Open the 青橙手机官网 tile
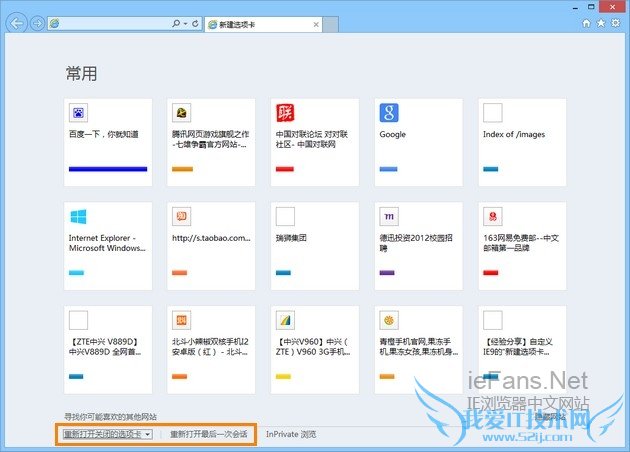This screenshot has width=630, height=452. tap(419, 350)
